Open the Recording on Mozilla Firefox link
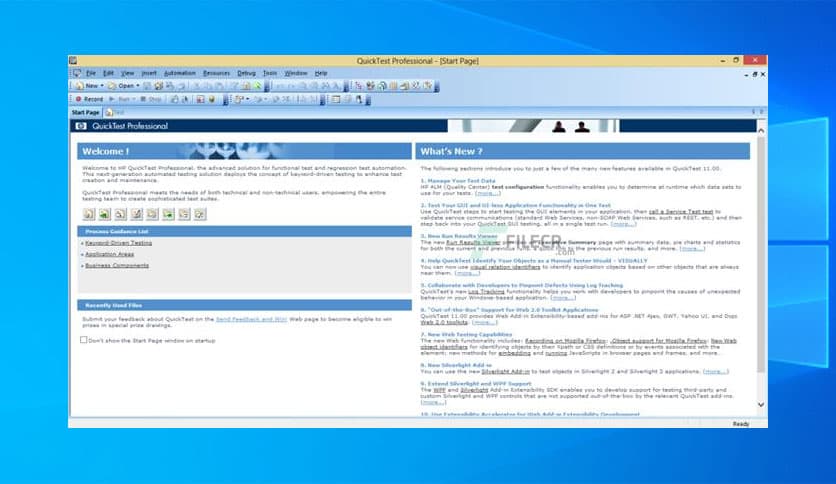Viewport: 836px width, 484px height. pos(565,340)
